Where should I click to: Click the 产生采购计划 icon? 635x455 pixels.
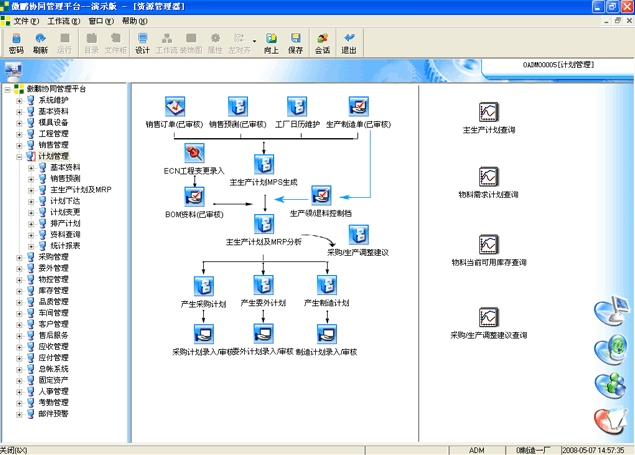(205, 285)
